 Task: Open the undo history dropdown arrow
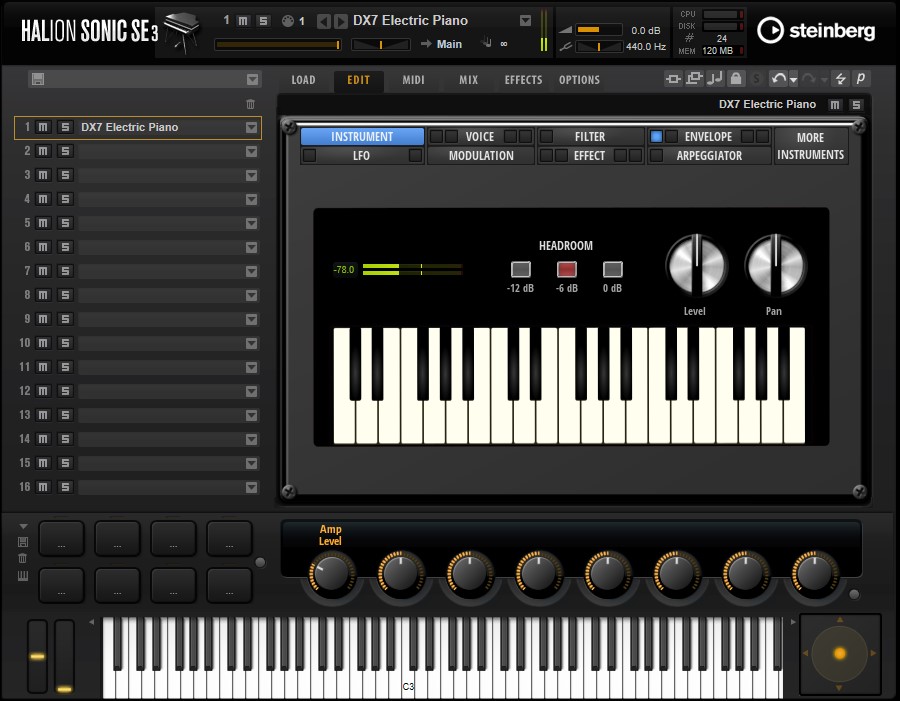793,78
